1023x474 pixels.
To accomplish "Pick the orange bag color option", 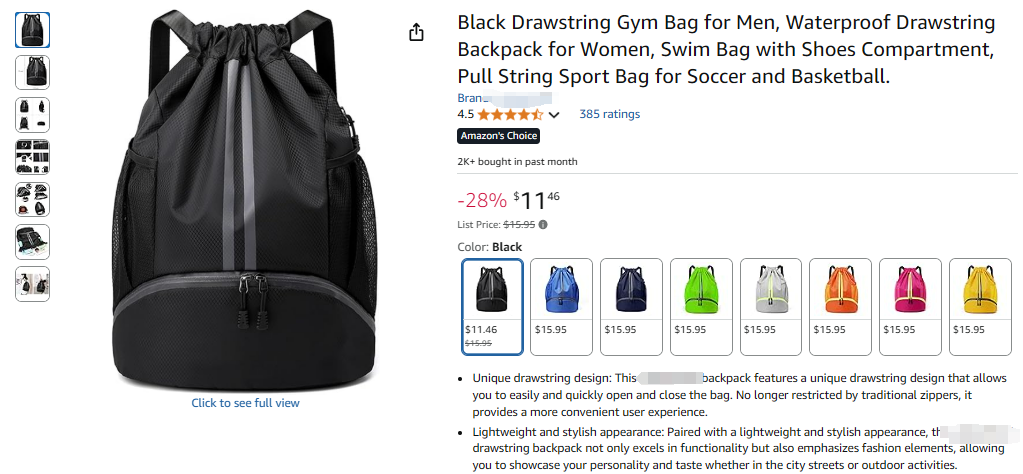I will pos(840,306).
